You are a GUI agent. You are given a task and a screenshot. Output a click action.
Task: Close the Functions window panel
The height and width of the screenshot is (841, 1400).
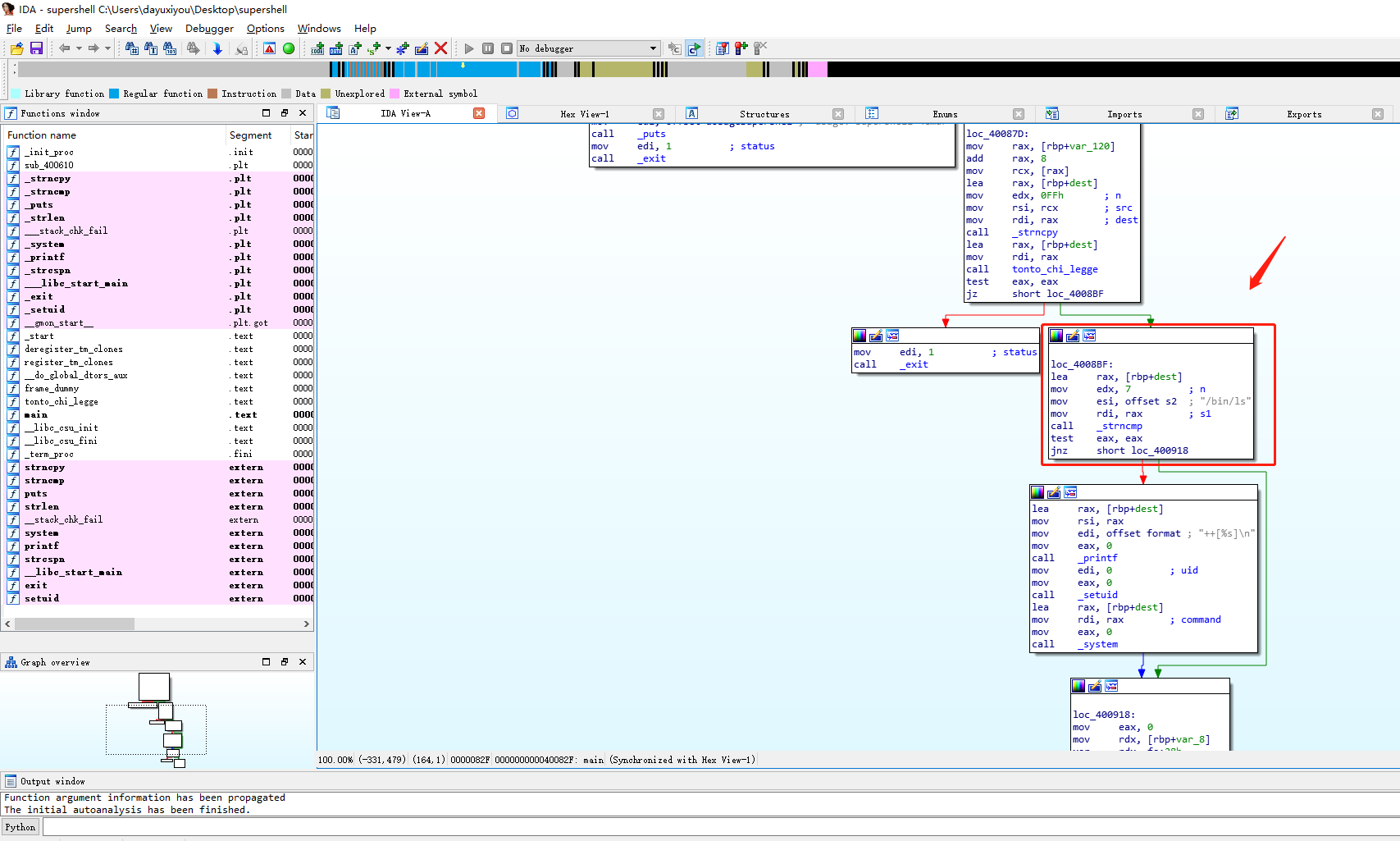303,113
